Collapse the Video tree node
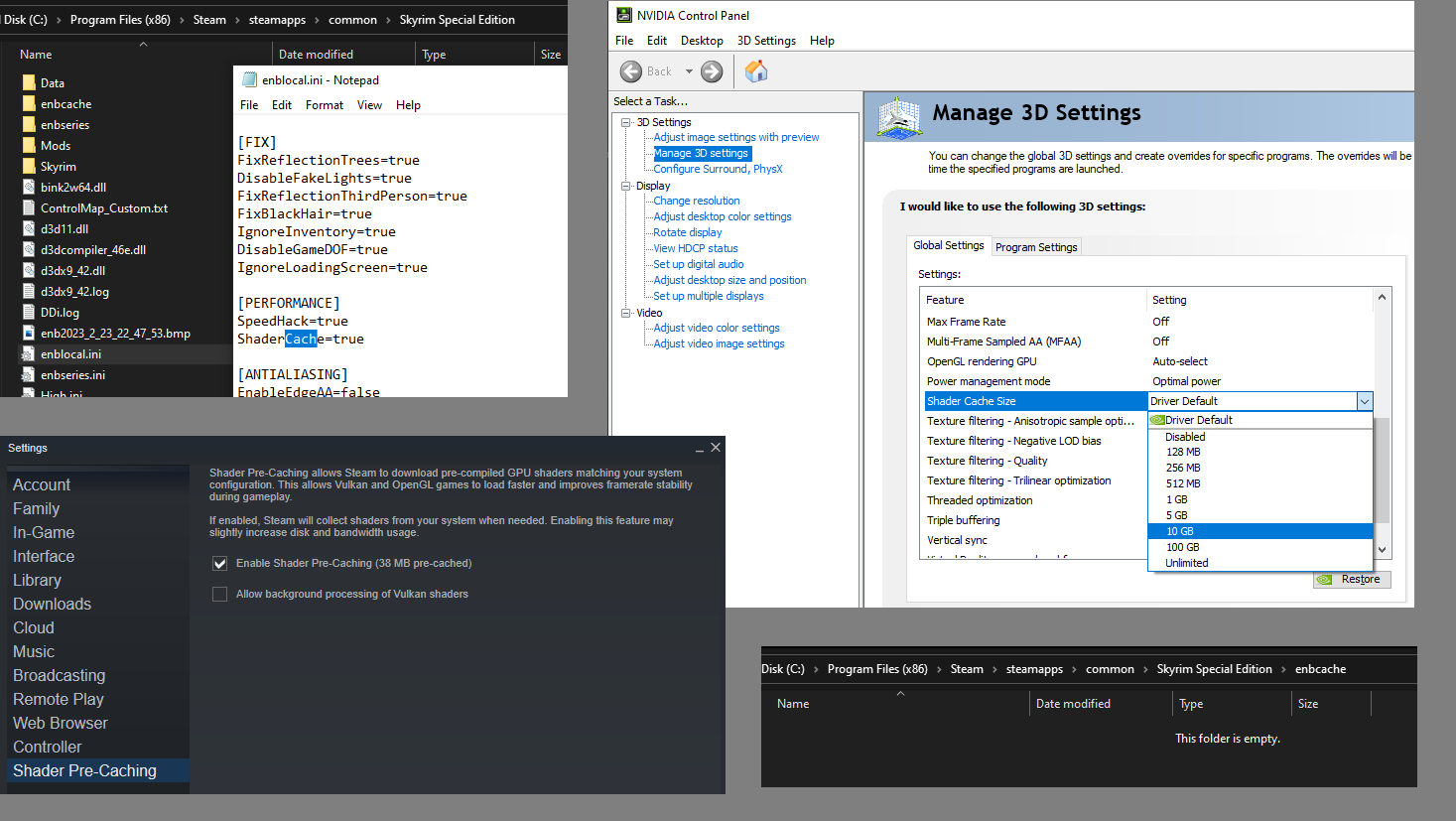The height and width of the screenshot is (821, 1456). tap(626, 313)
